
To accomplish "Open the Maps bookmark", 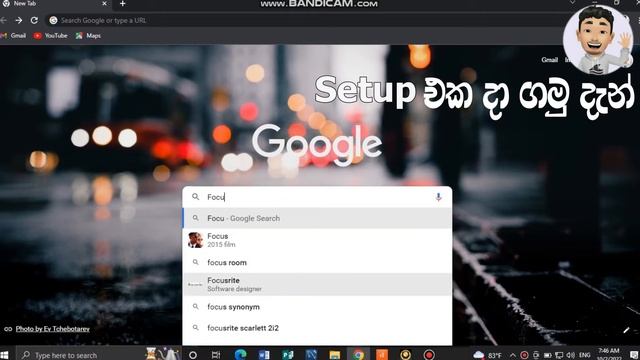I will tap(88, 36).
